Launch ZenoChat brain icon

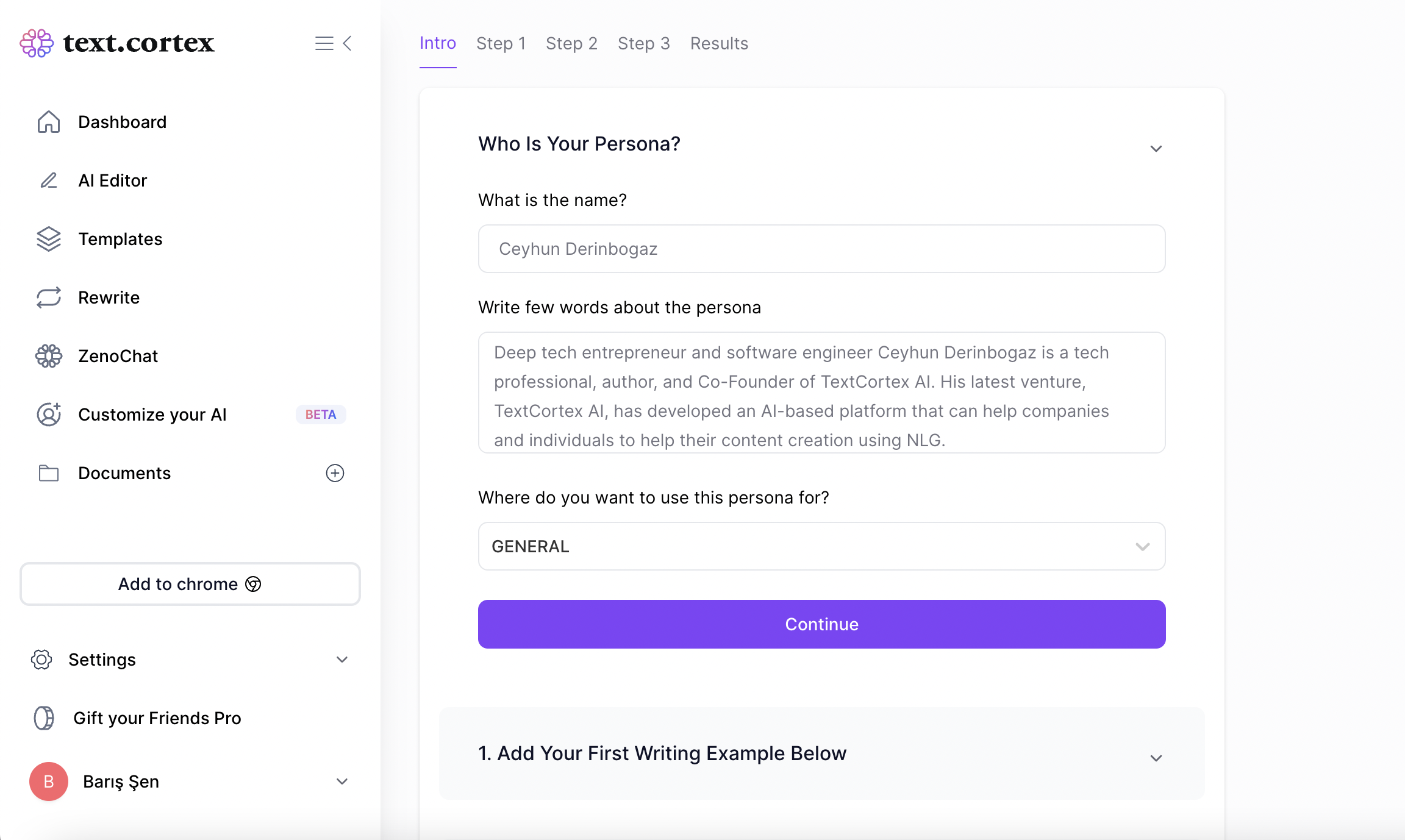(49, 356)
